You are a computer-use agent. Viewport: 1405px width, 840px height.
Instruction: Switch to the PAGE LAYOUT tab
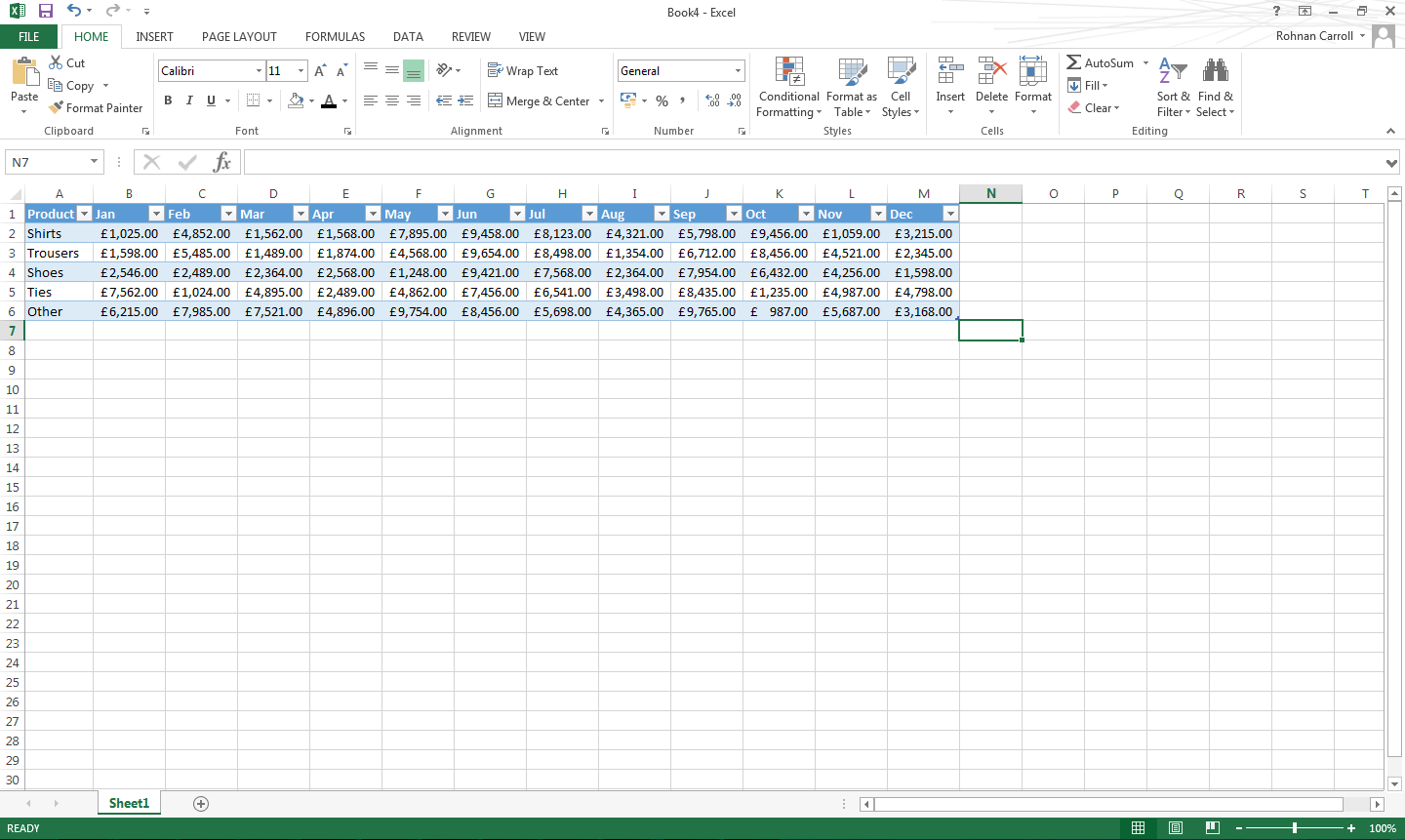pyautogui.click(x=239, y=37)
